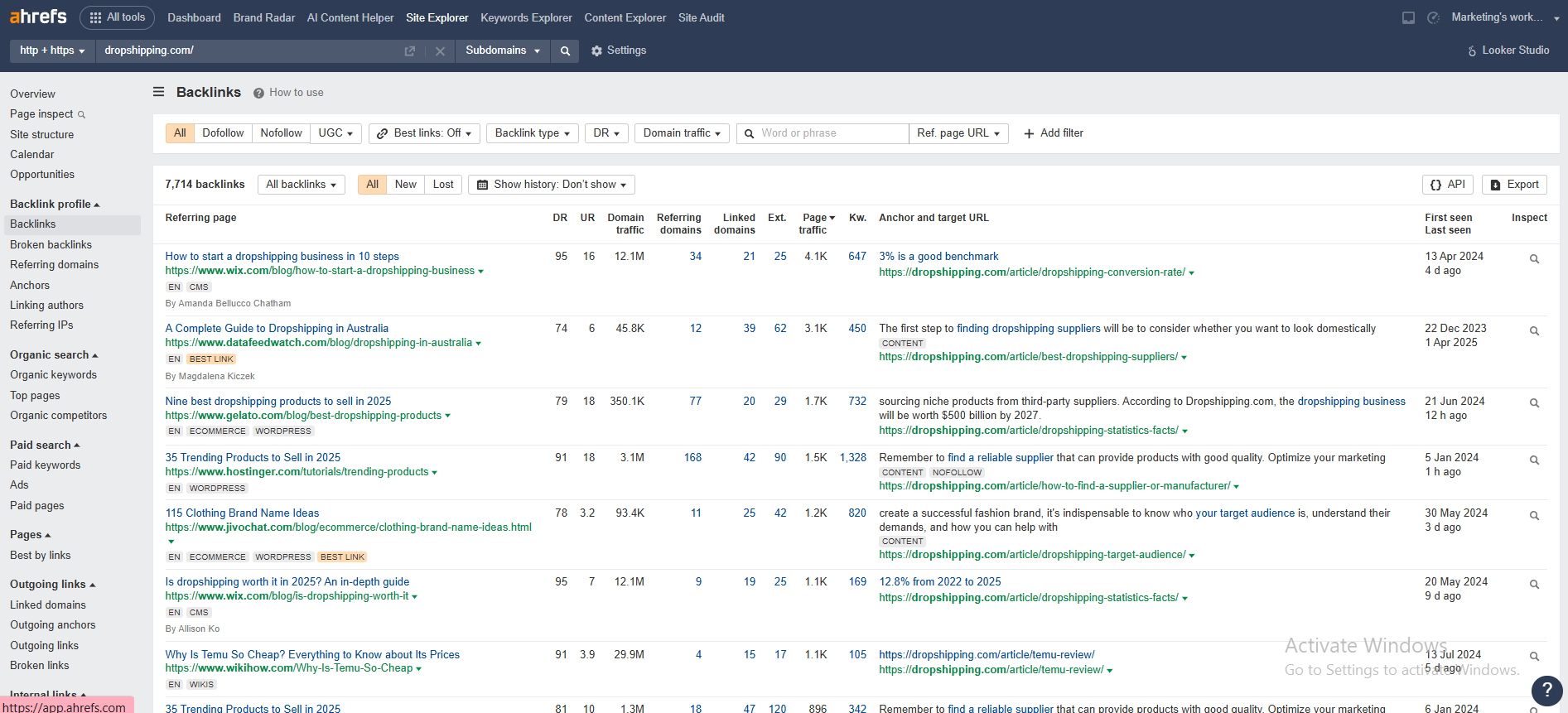Image resolution: width=1568 pixels, height=713 pixels.
Task: Inspect the datafeedwatch.com row
Action: point(1534,331)
